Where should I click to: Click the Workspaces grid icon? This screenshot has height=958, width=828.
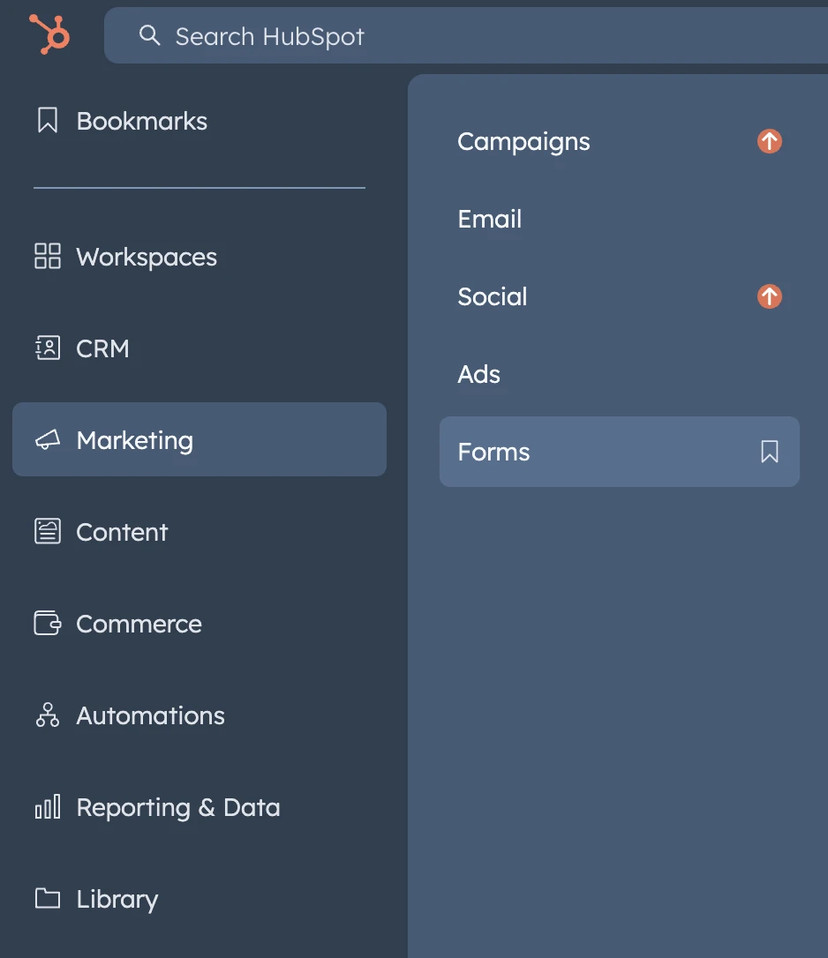(46, 254)
